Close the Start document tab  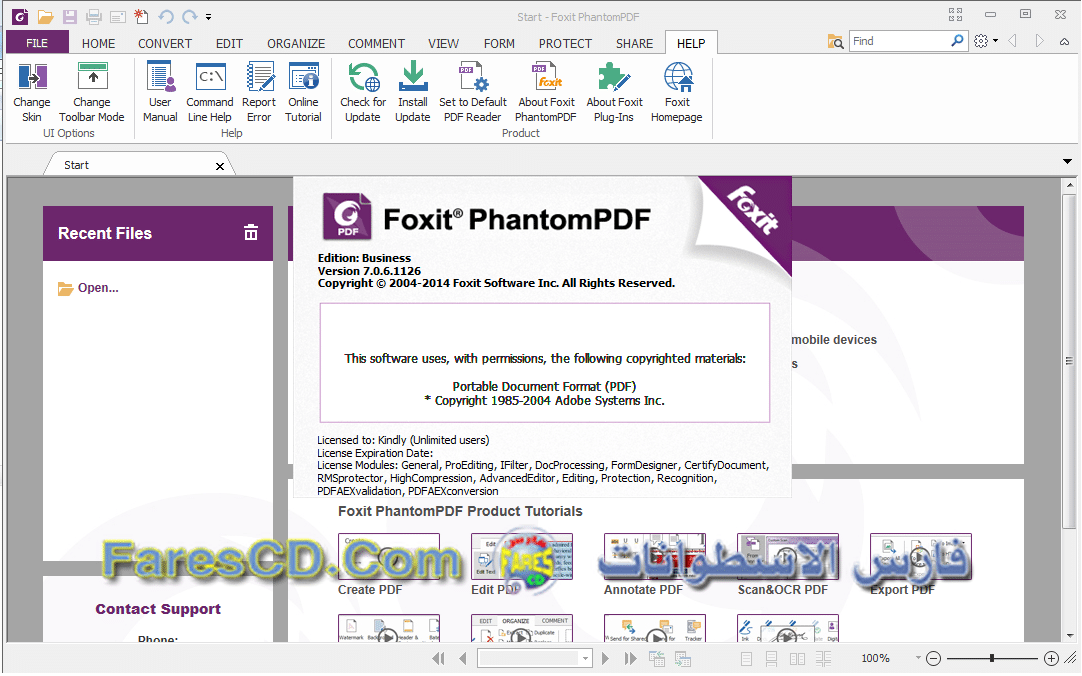coord(219,166)
